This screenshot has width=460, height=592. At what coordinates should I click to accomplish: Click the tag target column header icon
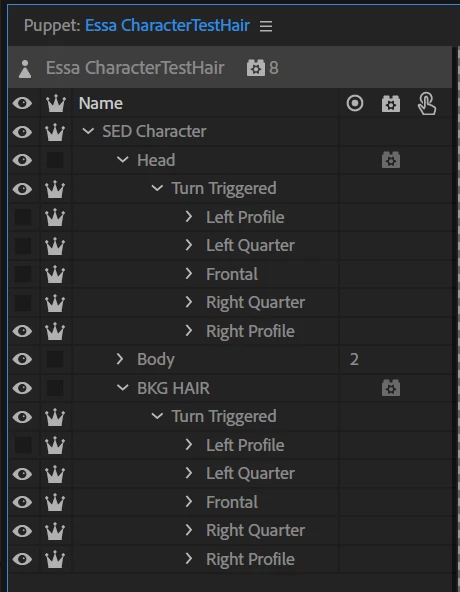[x=355, y=103]
